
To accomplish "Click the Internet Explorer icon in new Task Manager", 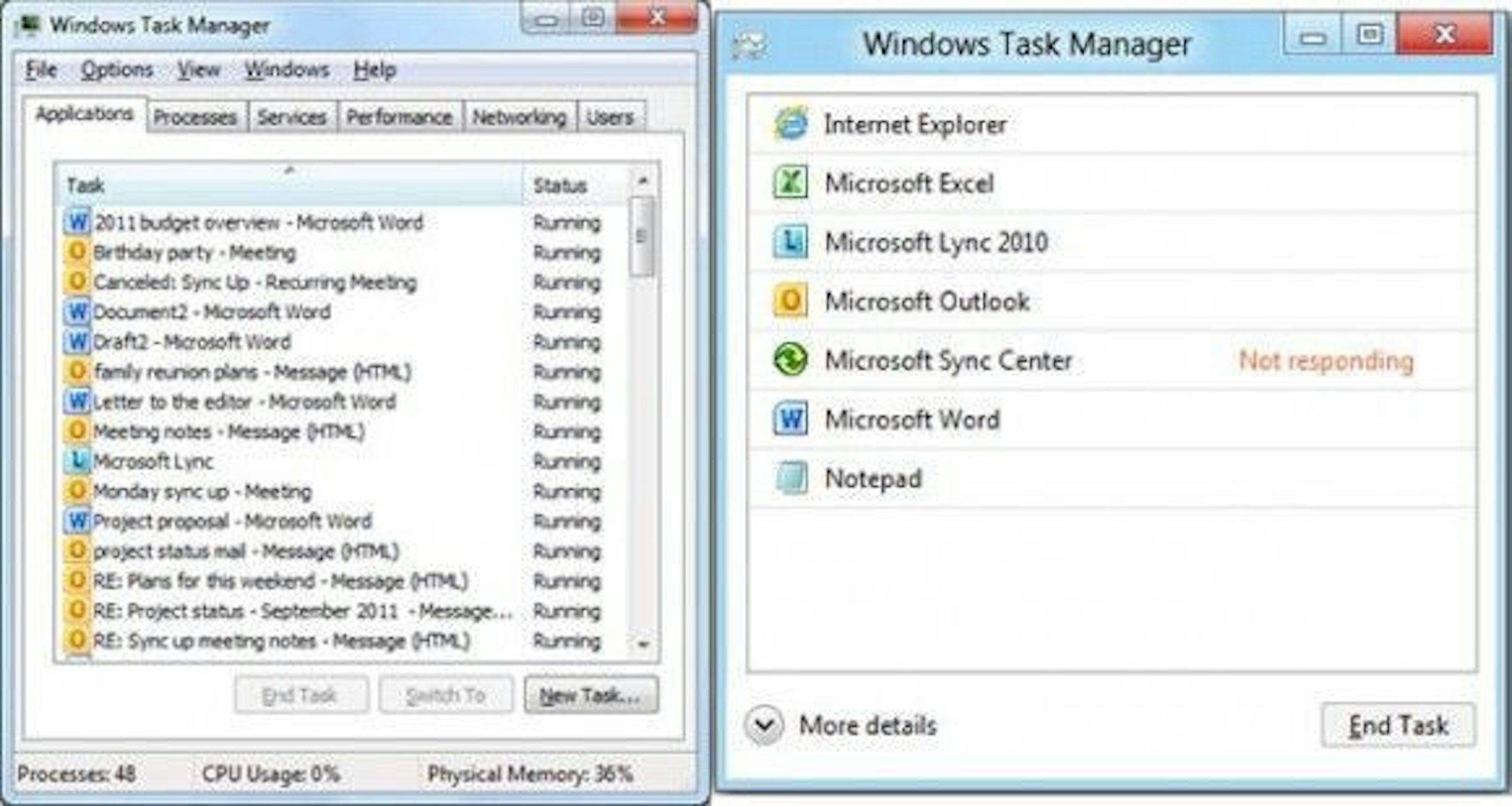I will [x=791, y=124].
